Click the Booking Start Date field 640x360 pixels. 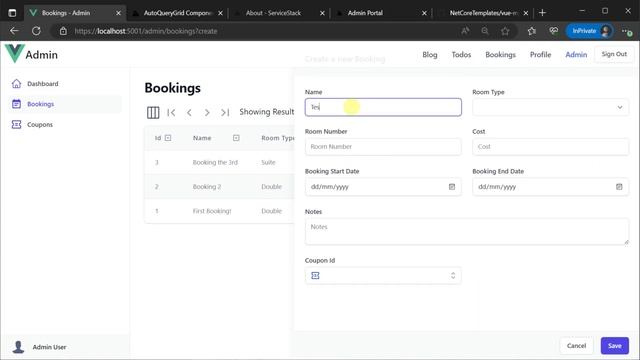383,187
